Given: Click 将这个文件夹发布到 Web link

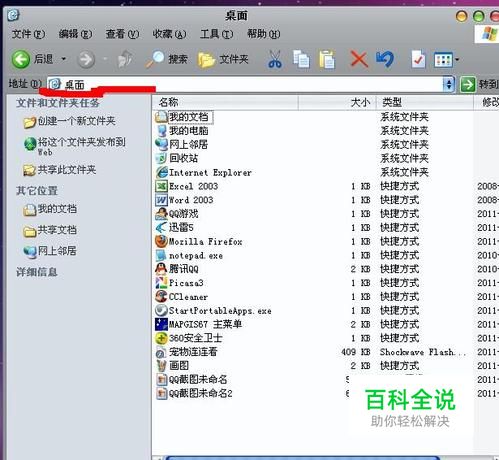Looking at the screenshot, I should click(x=75, y=146).
